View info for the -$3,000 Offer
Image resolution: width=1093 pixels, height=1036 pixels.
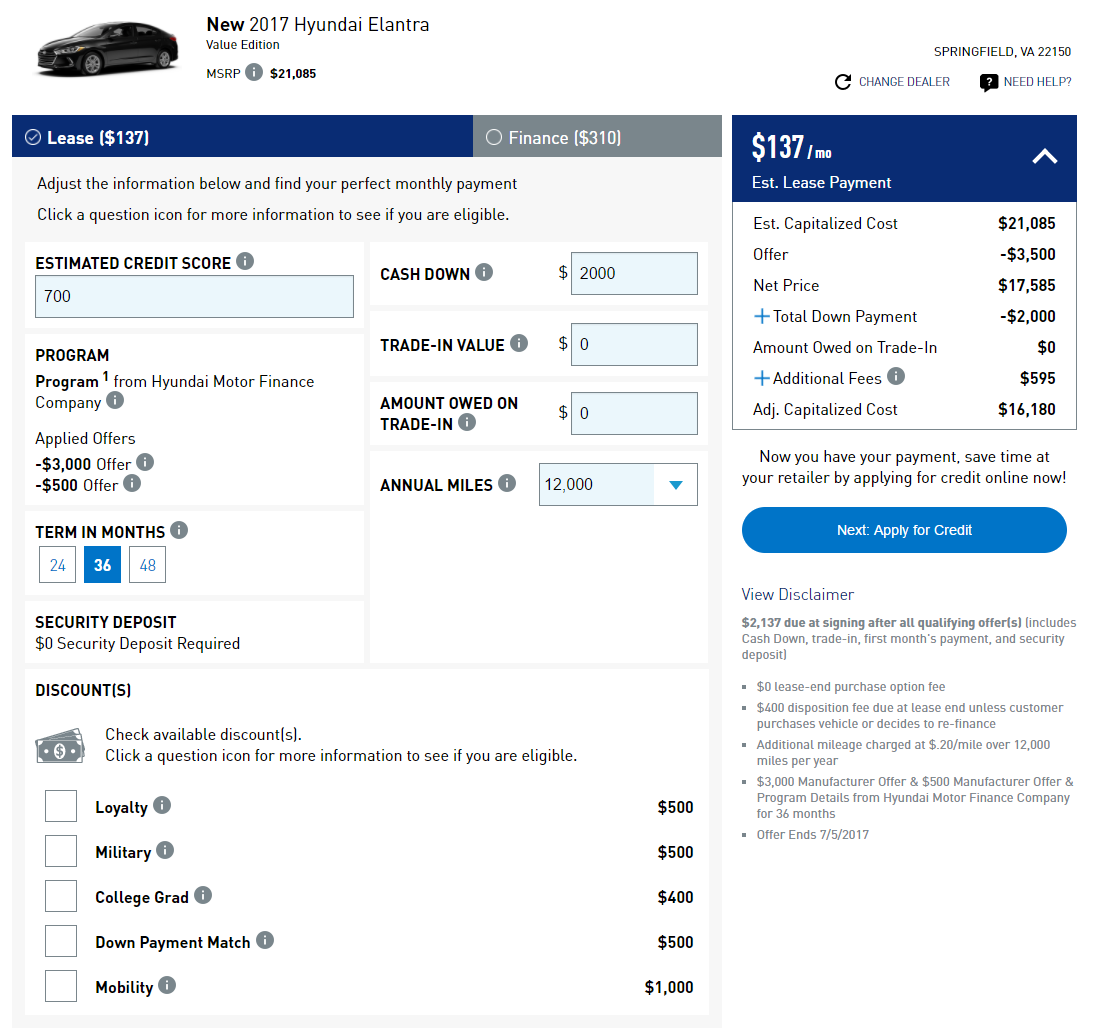click(145, 462)
